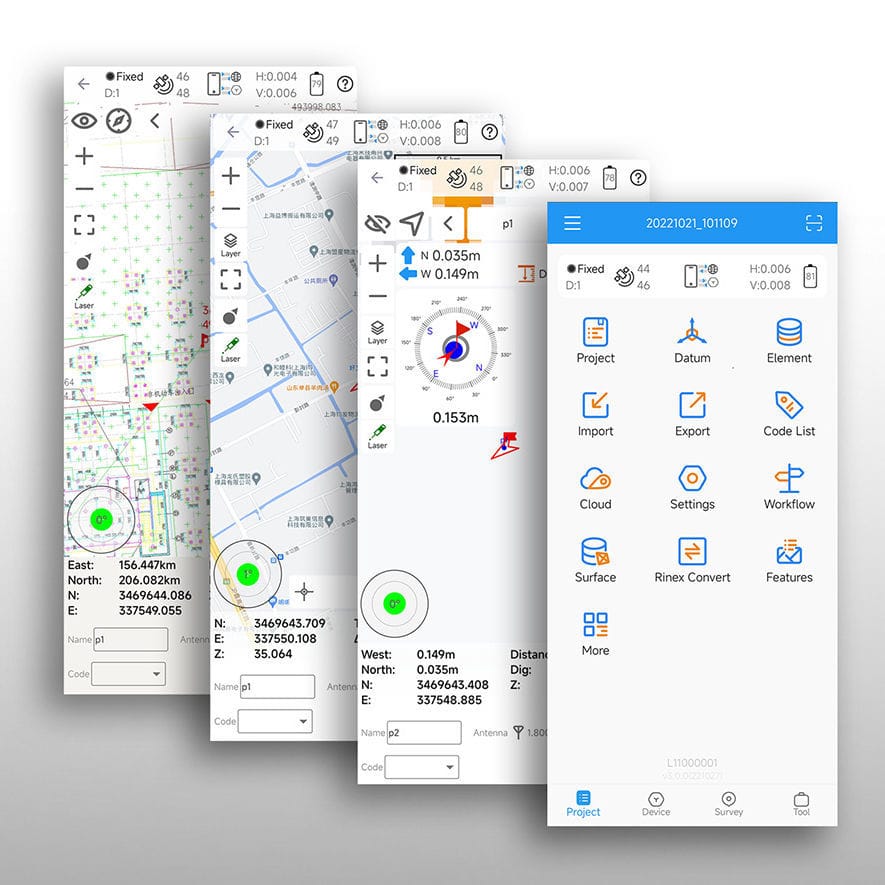Switch to the Survey tab

pos(728,804)
